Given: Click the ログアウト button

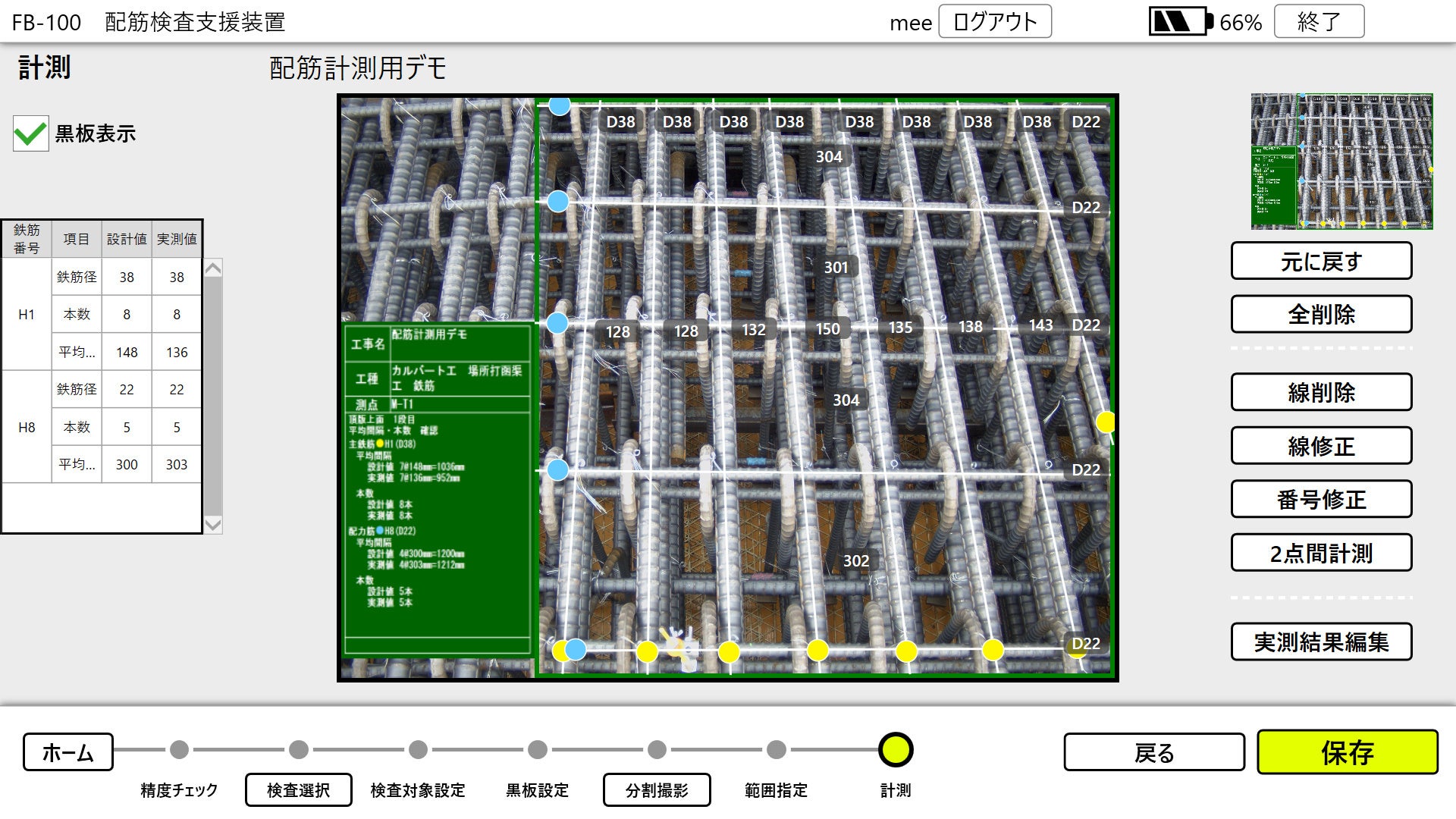Looking at the screenshot, I should coord(994,22).
